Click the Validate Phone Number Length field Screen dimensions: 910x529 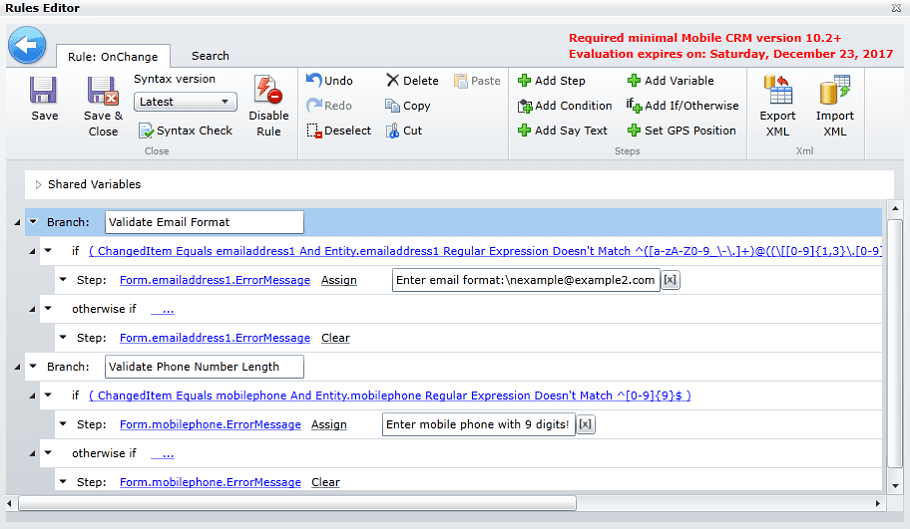[204, 367]
